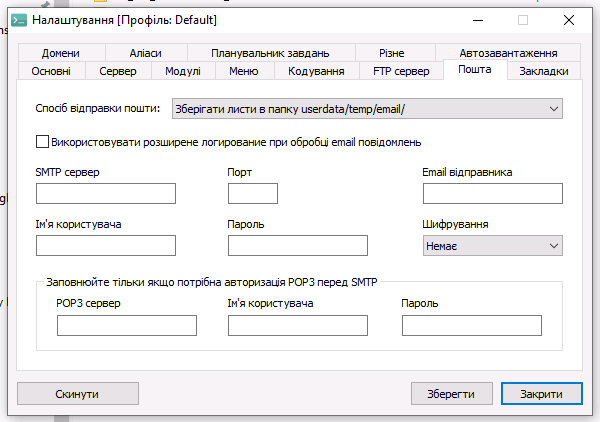This screenshot has height=422, width=600.
Task: Select the 'FTP сервер' tab
Action: point(401,71)
